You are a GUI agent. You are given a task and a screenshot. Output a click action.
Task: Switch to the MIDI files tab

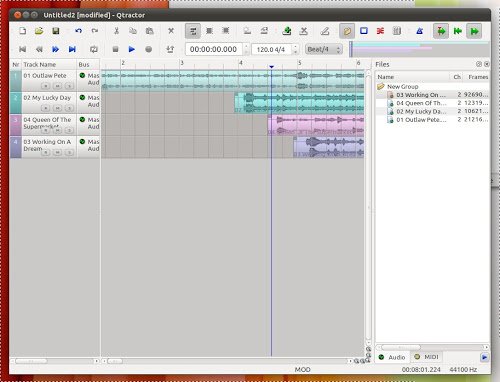(426, 357)
